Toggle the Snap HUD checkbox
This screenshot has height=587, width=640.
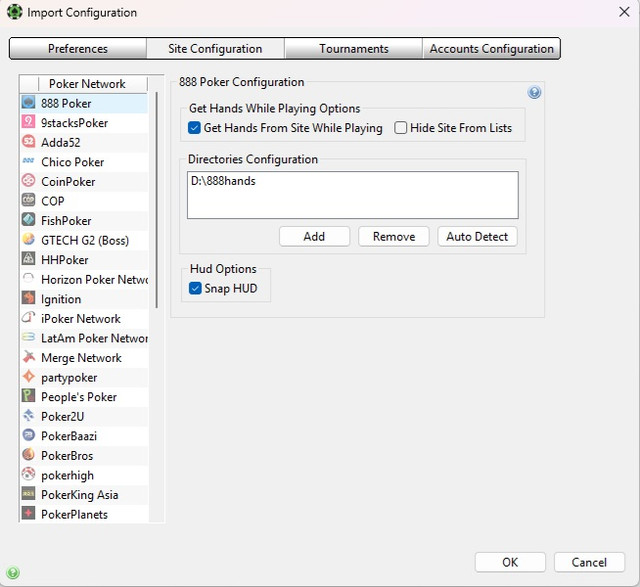195,289
